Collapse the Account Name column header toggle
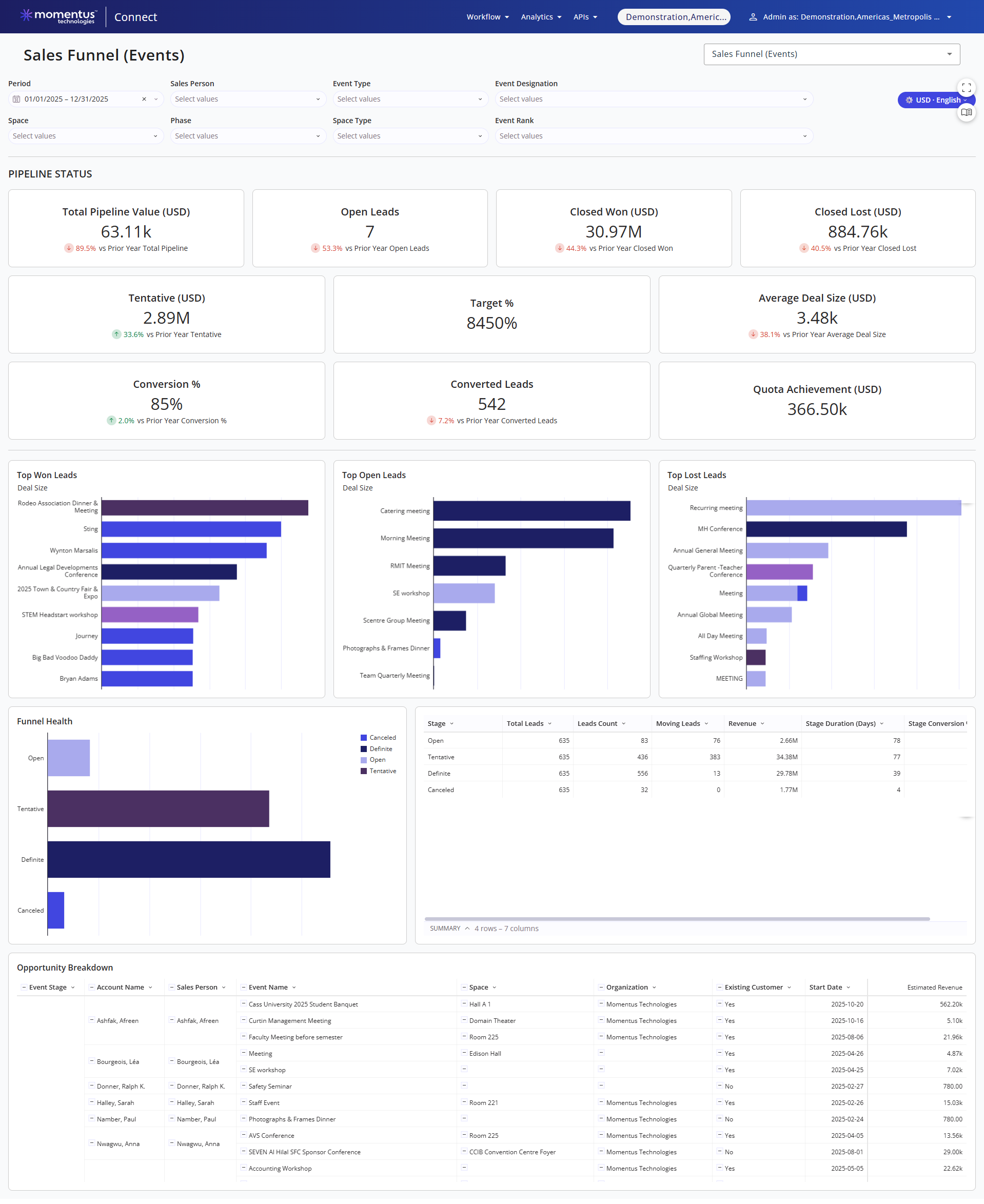The height and width of the screenshot is (1204, 984). (x=91, y=987)
